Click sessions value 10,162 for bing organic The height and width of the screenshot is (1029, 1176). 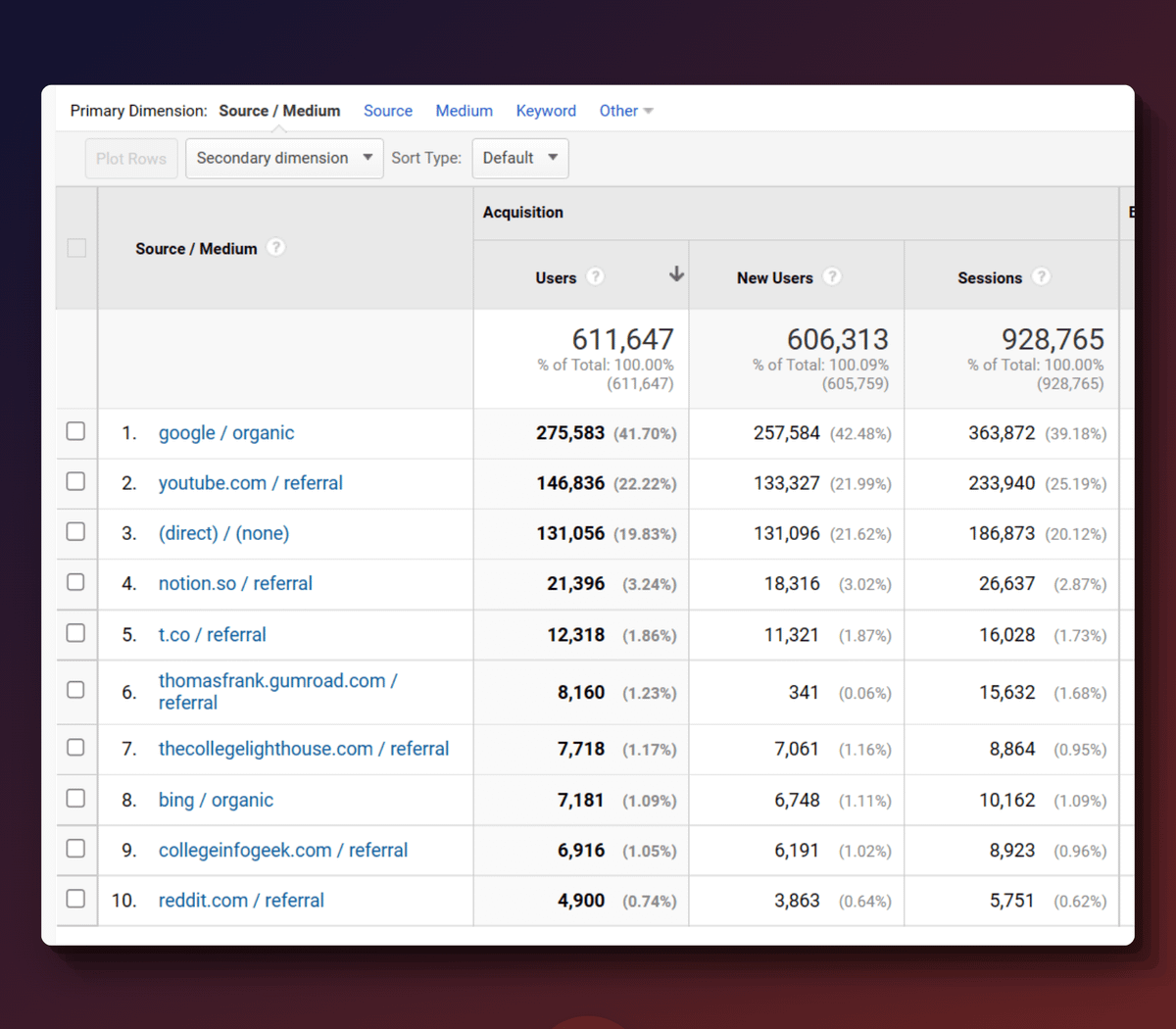(x=1006, y=800)
